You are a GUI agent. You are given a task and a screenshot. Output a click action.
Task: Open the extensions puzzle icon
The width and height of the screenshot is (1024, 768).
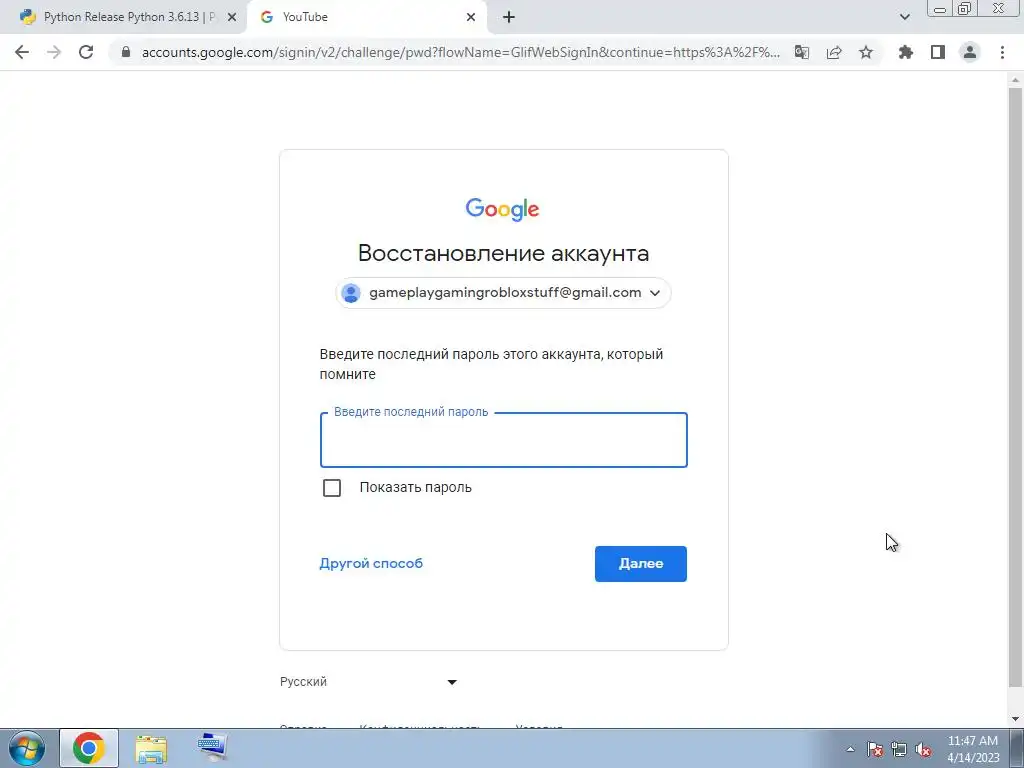tap(906, 52)
